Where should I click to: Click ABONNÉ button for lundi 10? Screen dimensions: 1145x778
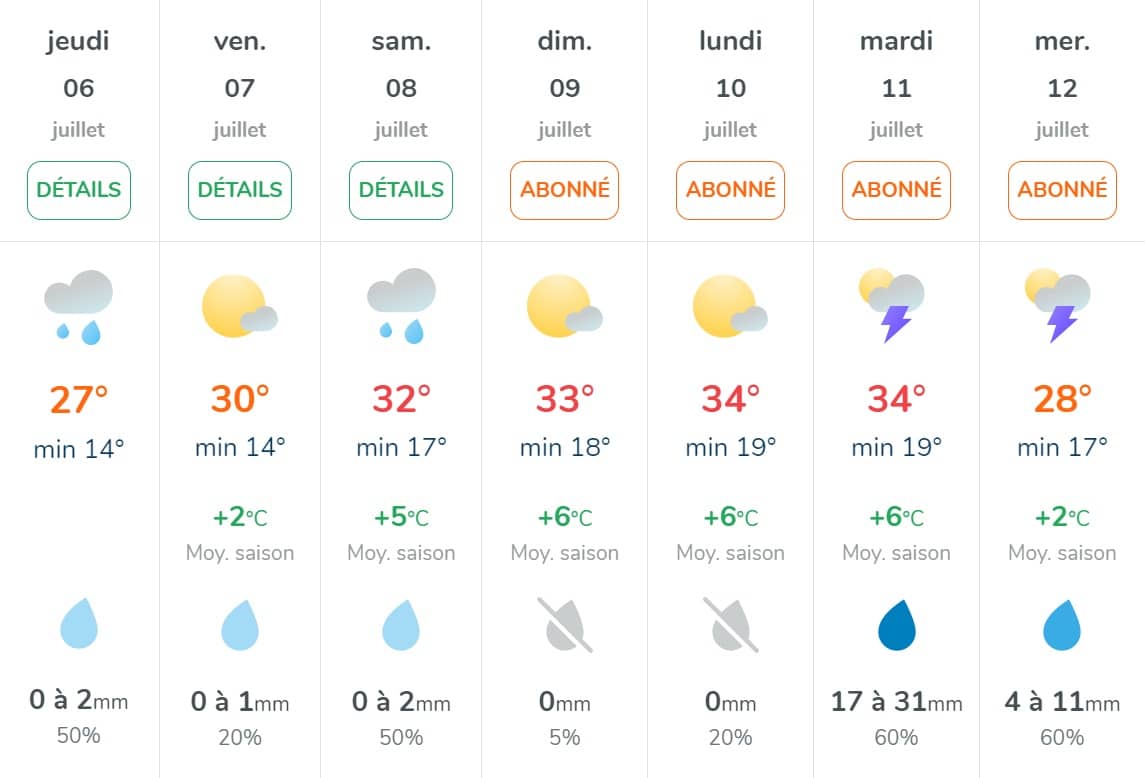[730, 190]
